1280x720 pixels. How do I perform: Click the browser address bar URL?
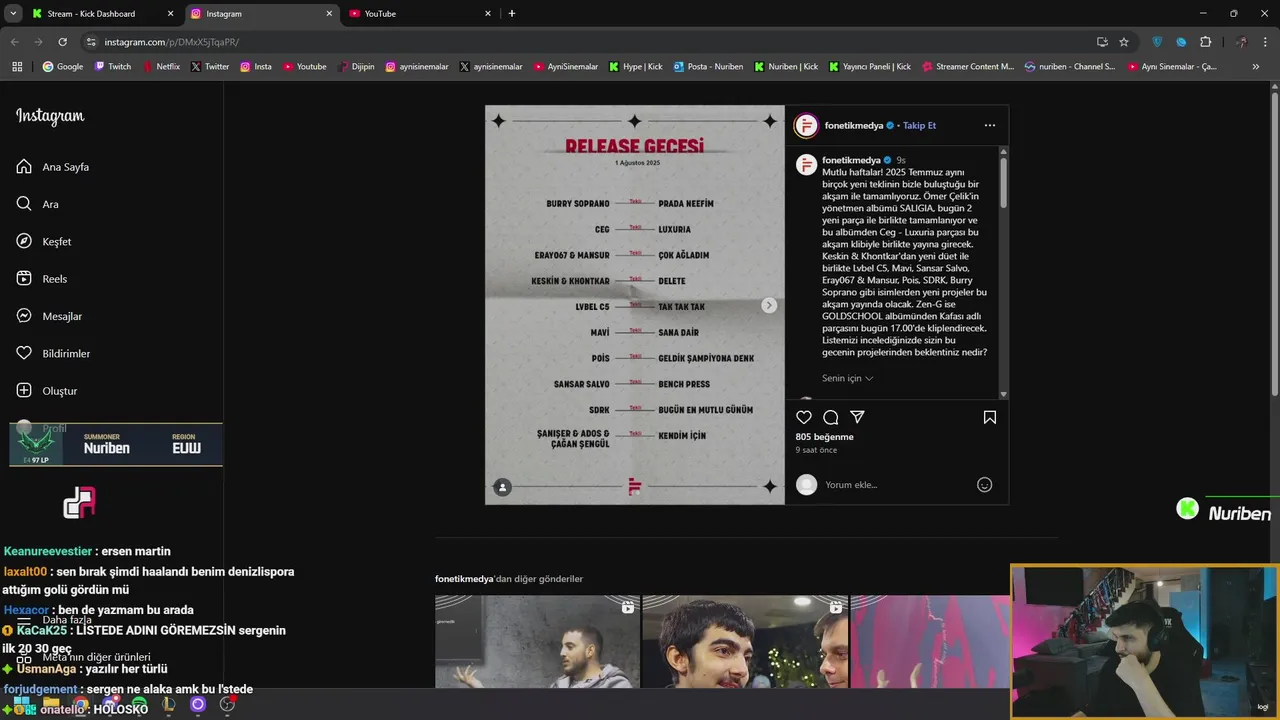coord(172,42)
